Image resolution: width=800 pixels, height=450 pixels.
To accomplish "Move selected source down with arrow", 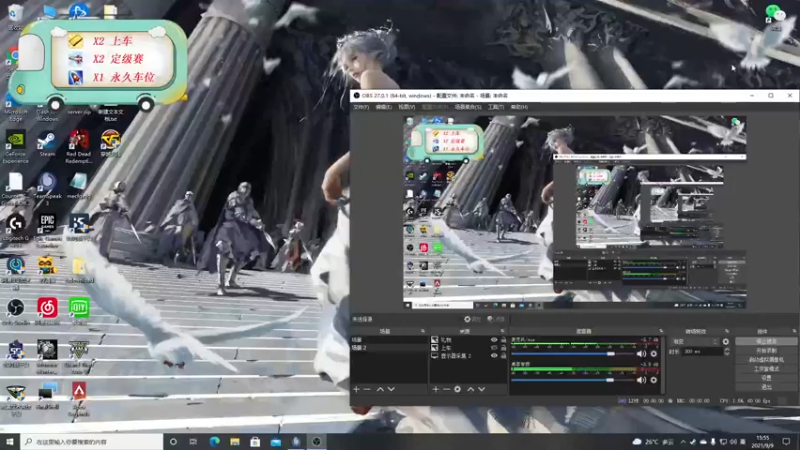I will [481, 389].
